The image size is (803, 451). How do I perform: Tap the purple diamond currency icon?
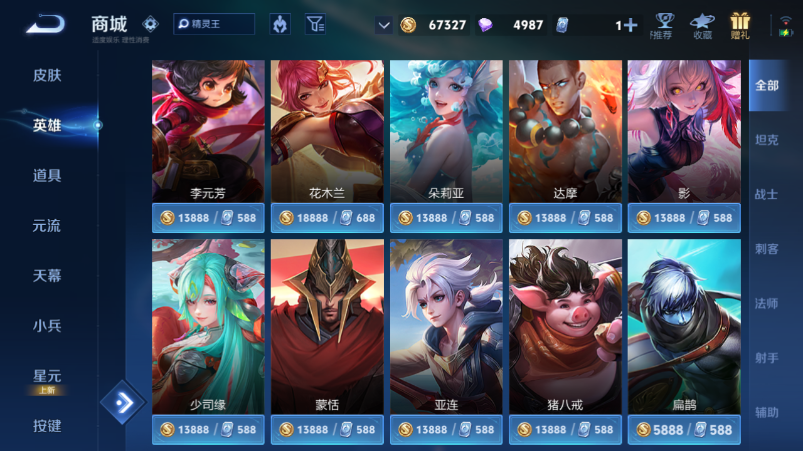[485, 25]
